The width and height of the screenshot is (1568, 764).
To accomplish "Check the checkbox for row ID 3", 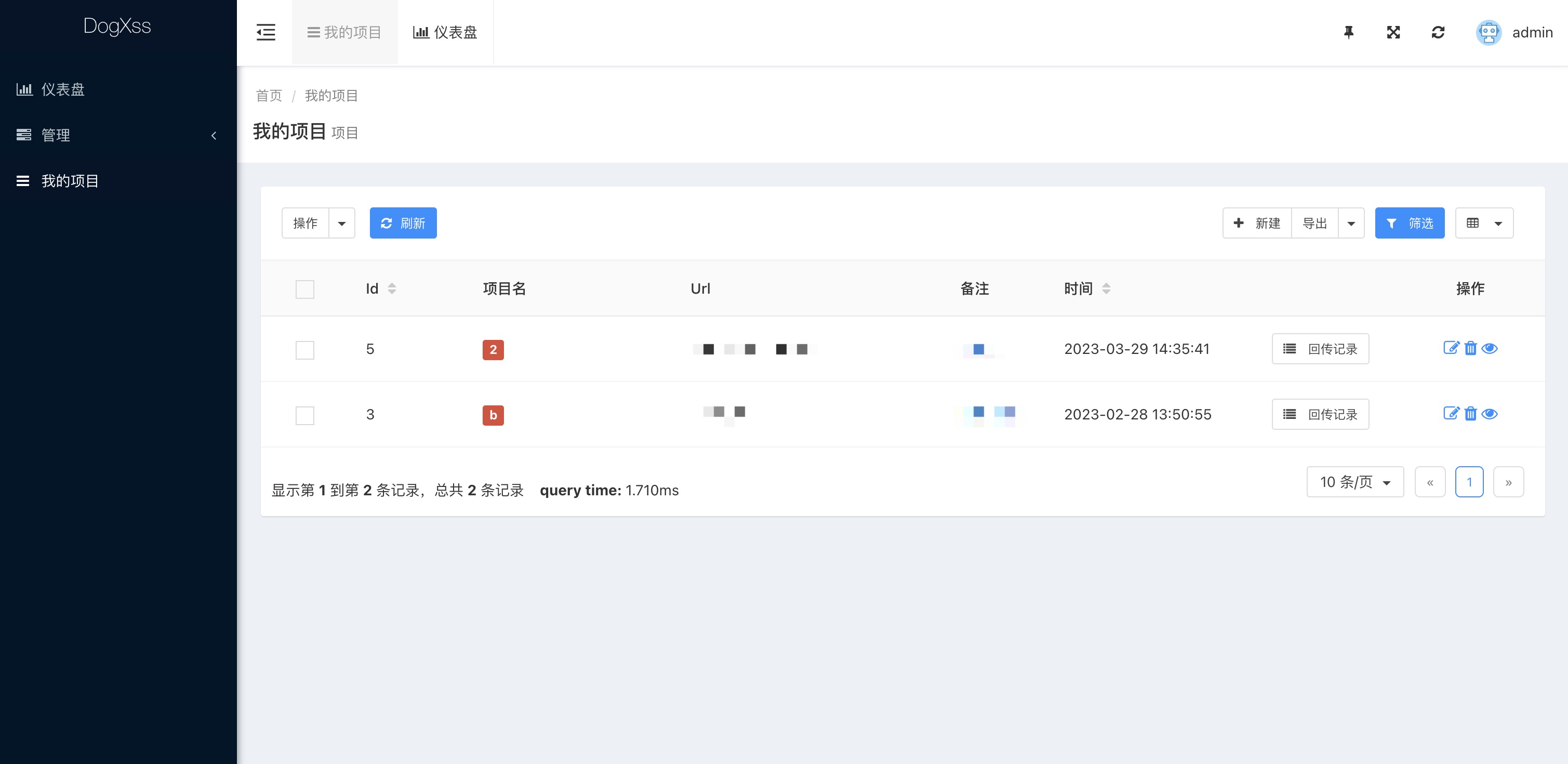I will click(x=304, y=416).
